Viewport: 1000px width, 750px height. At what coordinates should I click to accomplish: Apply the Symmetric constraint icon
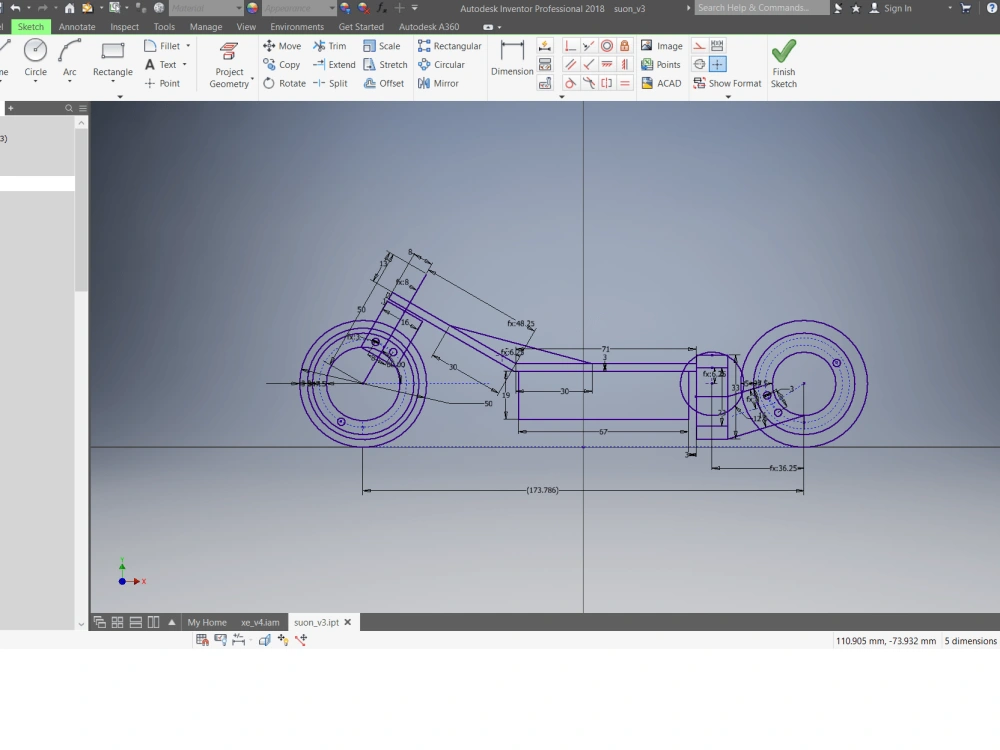pos(607,83)
